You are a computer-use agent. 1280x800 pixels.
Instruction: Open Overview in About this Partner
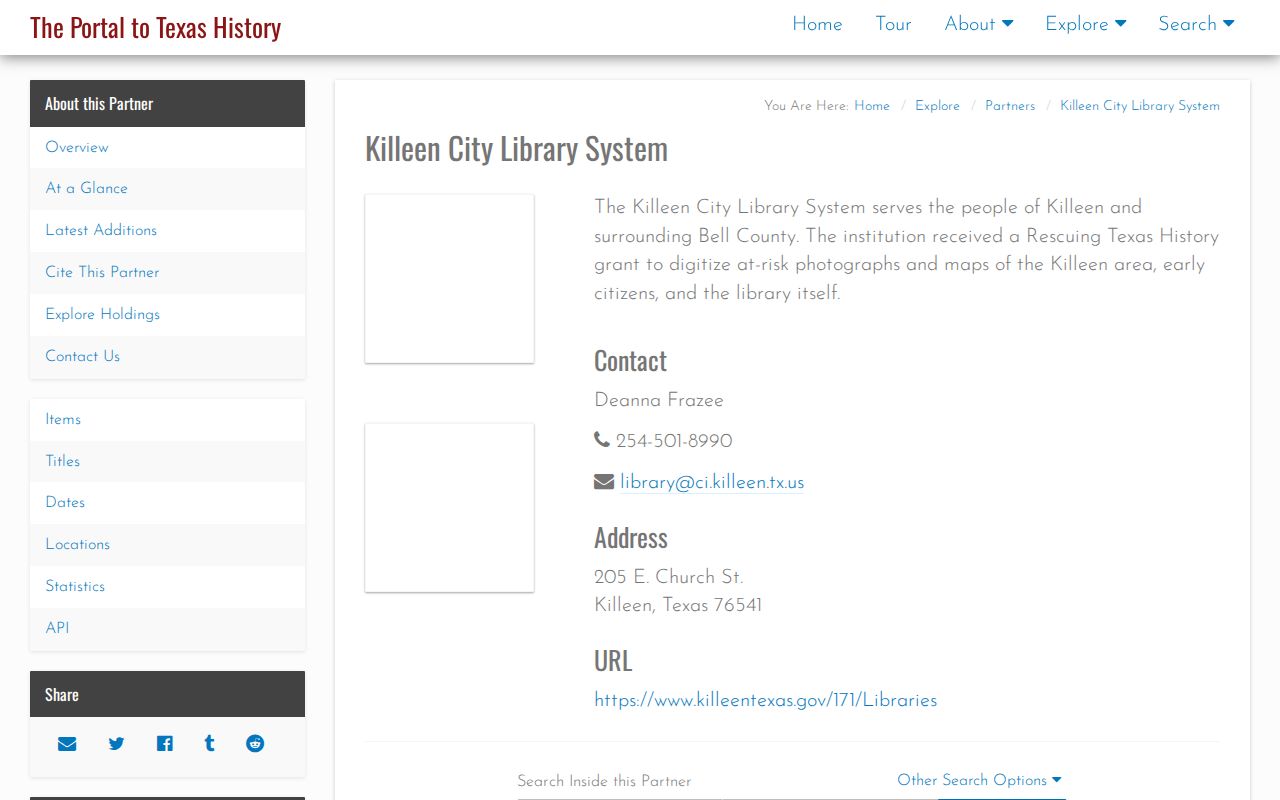coord(167,147)
